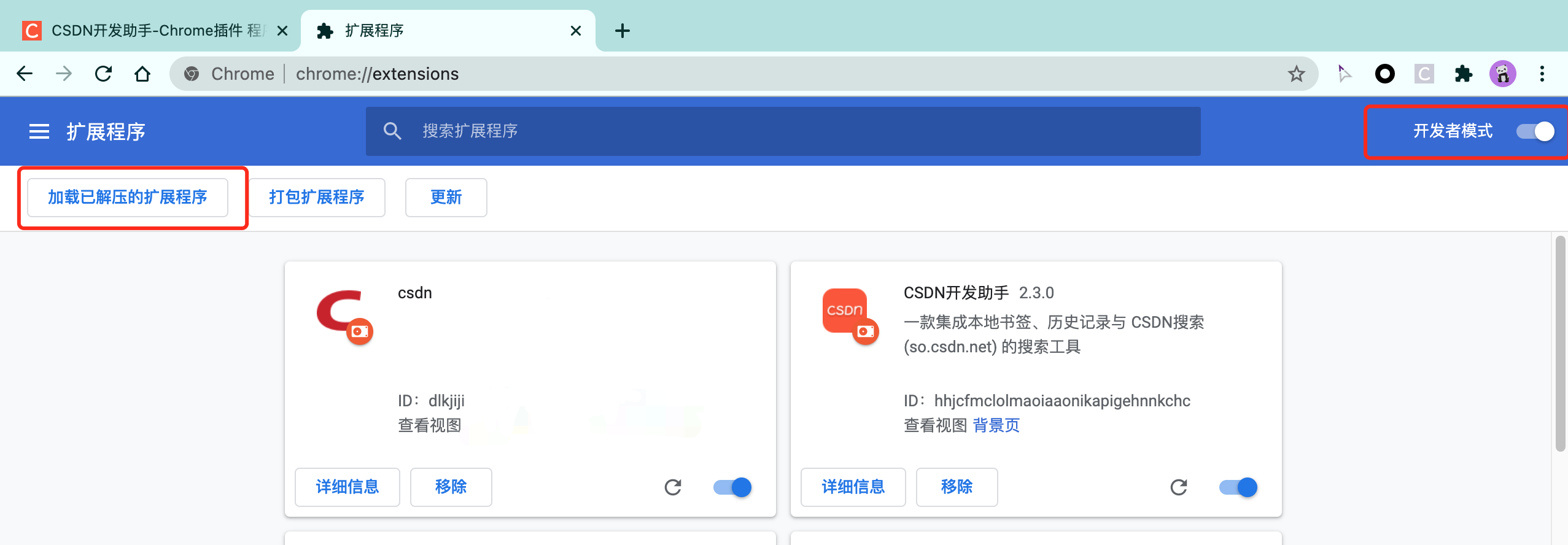Close the 扩展程序 browser tab
The width and height of the screenshot is (1568, 545).
[x=576, y=31]
